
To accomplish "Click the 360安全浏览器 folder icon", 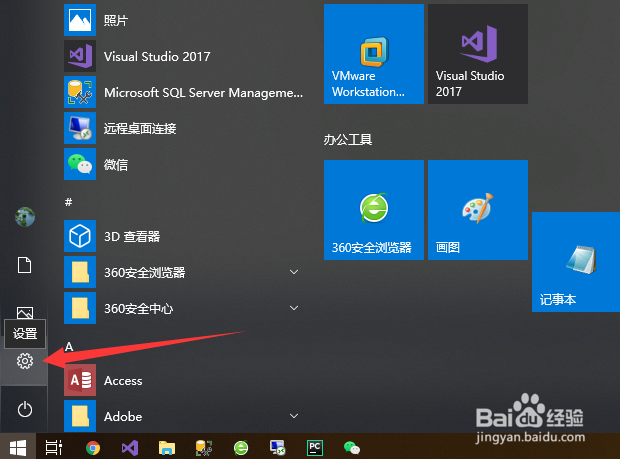I will 80,272.
